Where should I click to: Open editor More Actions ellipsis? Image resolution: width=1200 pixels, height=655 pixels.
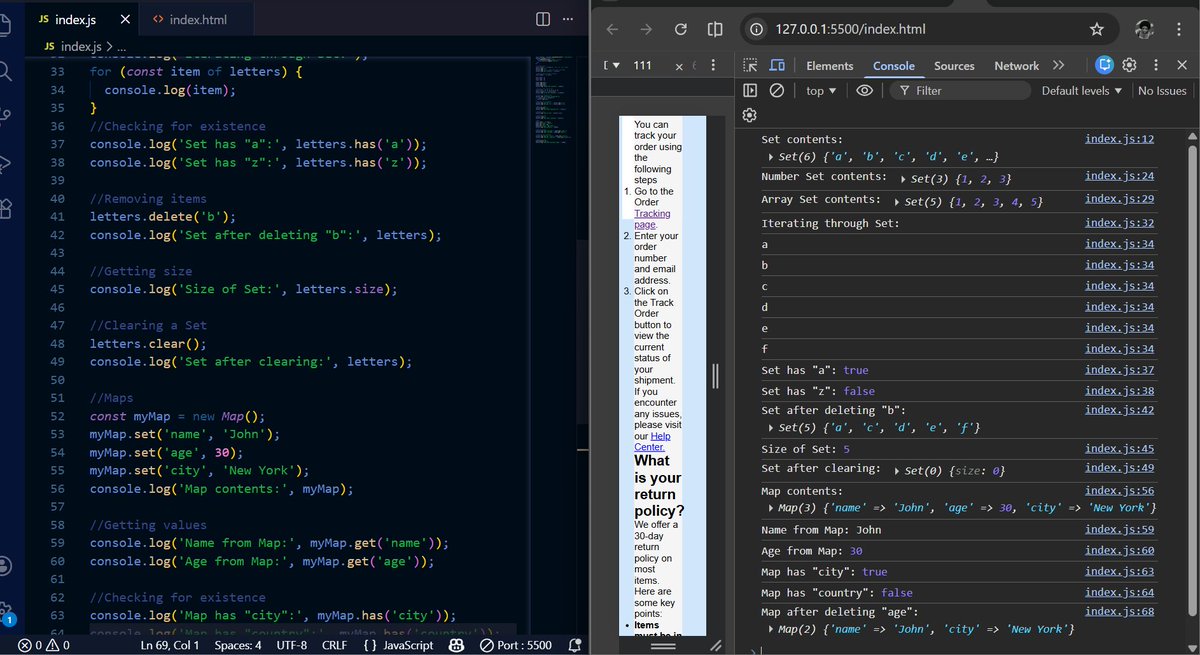tap(568, 19)
